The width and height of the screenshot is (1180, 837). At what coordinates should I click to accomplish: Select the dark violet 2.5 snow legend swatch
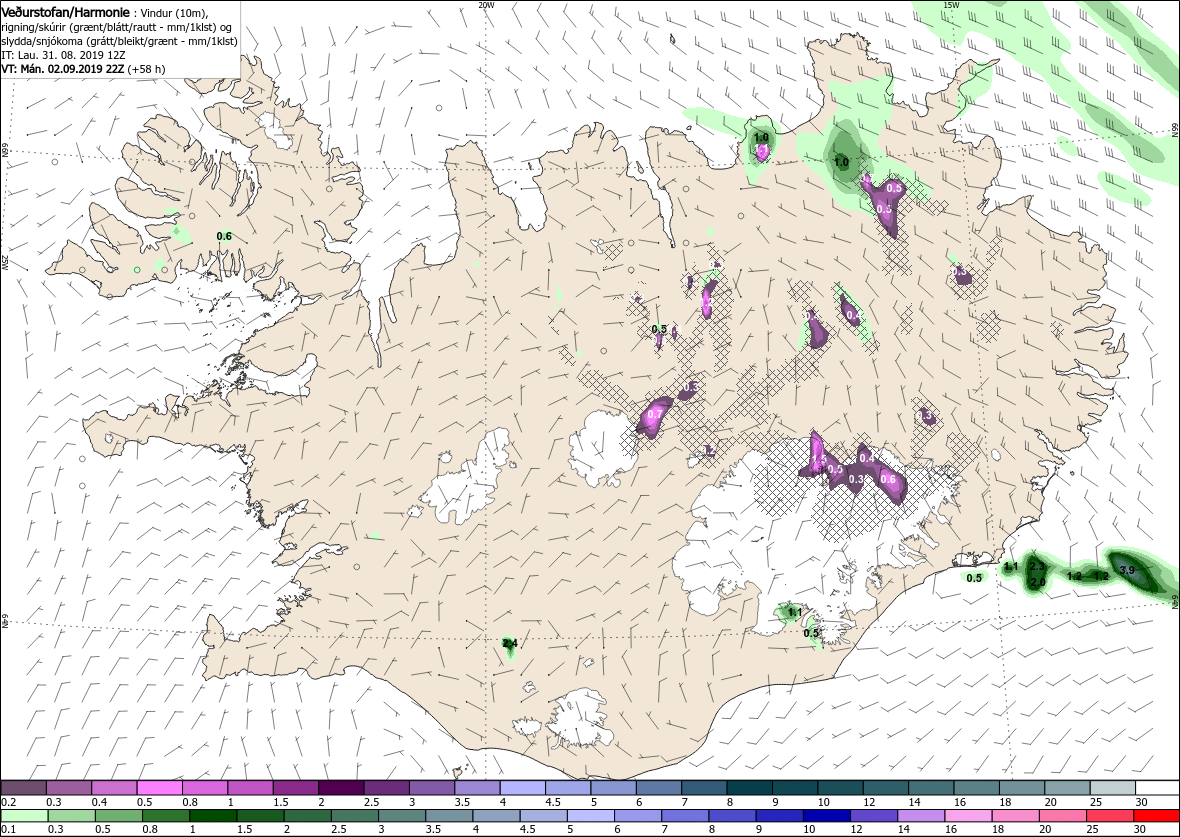[x=386, y=787]
